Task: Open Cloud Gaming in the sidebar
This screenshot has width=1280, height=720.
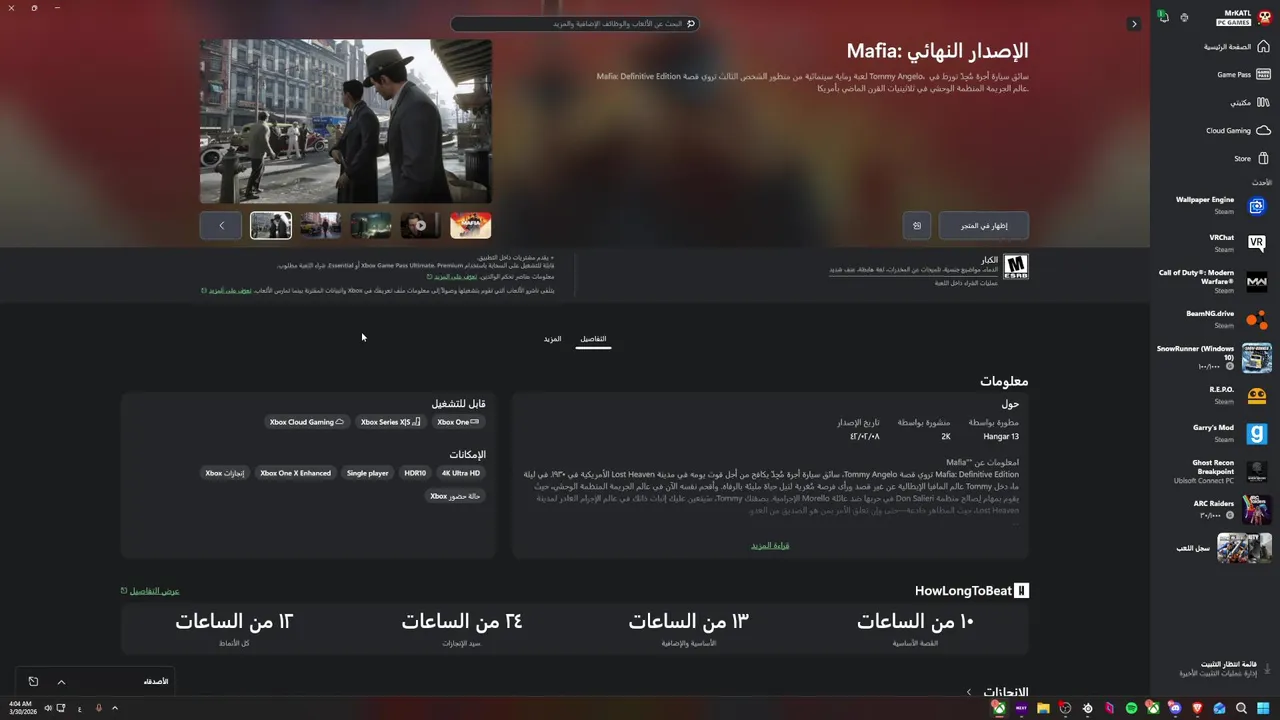Action: 1238,131
